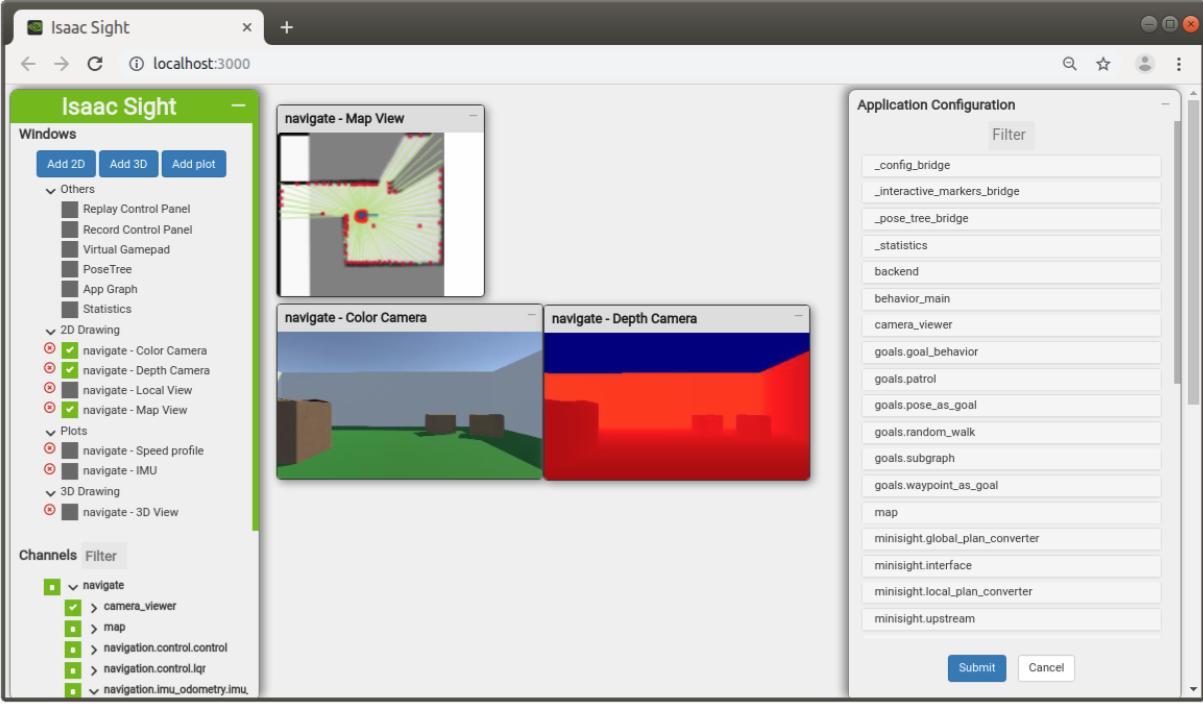Click the red remove icon beside navigate - Color Camera
Image resolution: width=1203 pixels, height=704 pixels.
click(48, 350)
